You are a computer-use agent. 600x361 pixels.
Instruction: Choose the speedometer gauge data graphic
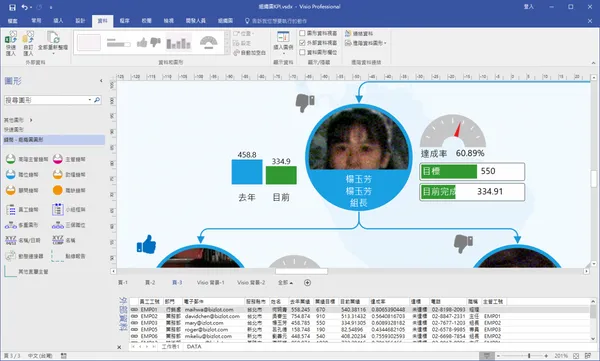click(x=209, y=42)
